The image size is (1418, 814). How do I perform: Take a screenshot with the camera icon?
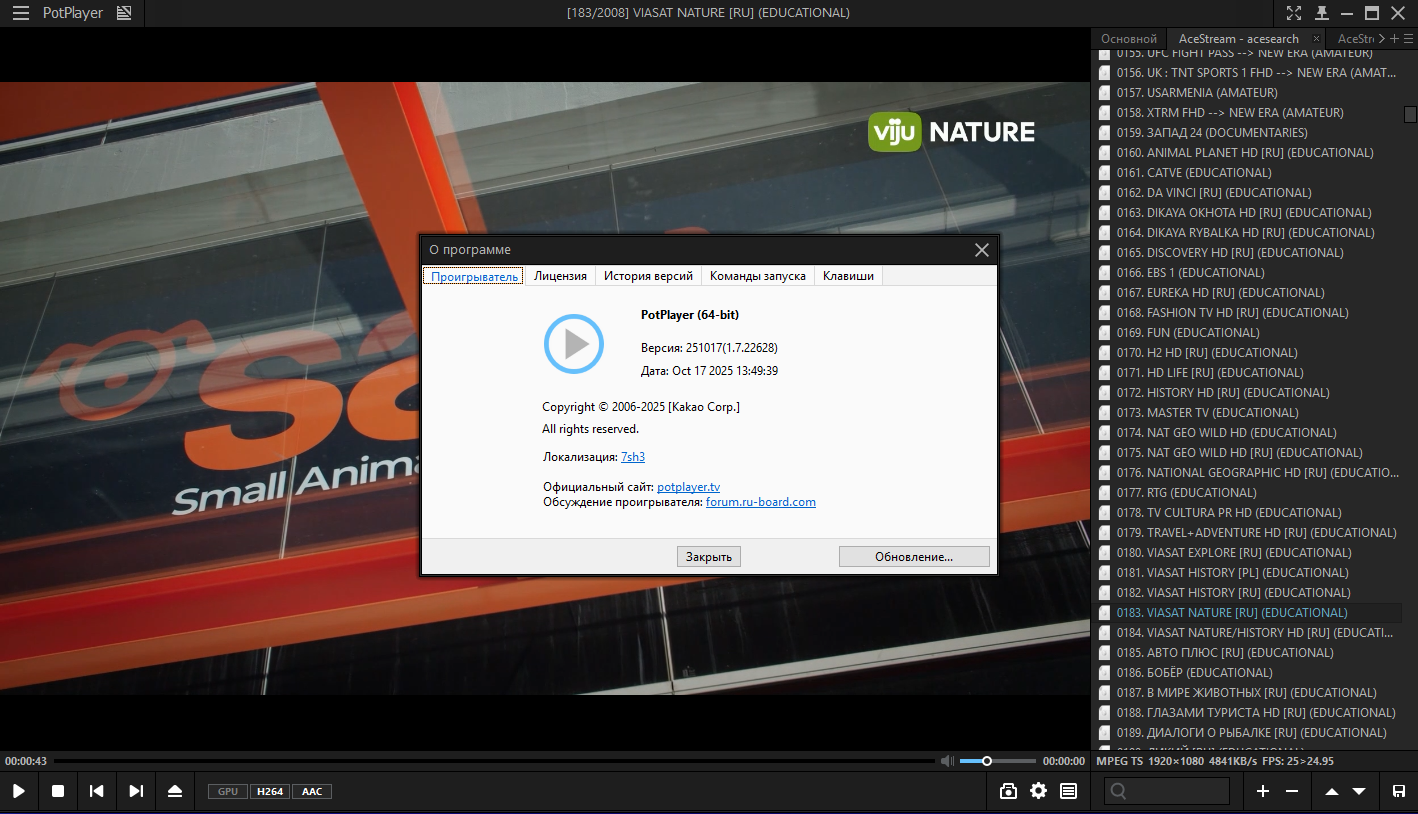pyautogui.click(x=1009, y=791)
